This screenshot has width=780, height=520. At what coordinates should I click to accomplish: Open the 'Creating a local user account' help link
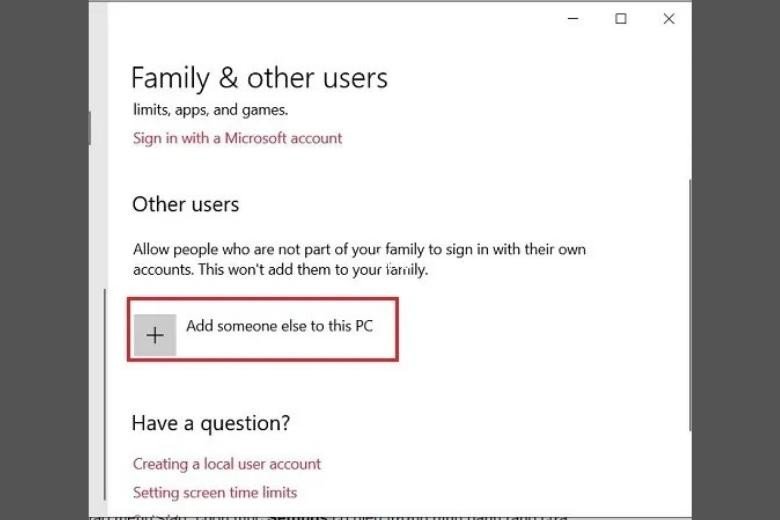[227, 464]
